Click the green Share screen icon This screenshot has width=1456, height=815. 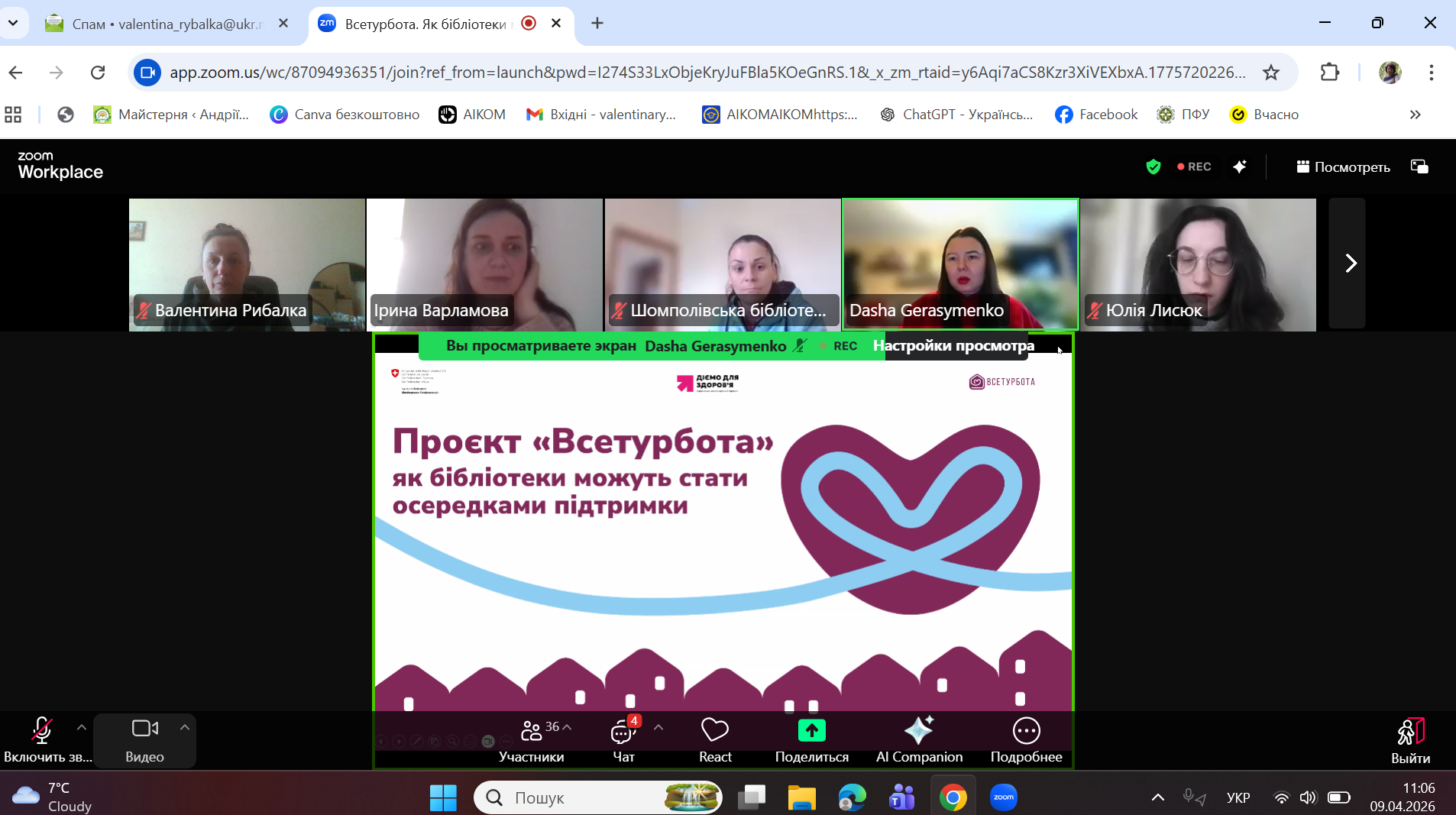click(811, 731)
